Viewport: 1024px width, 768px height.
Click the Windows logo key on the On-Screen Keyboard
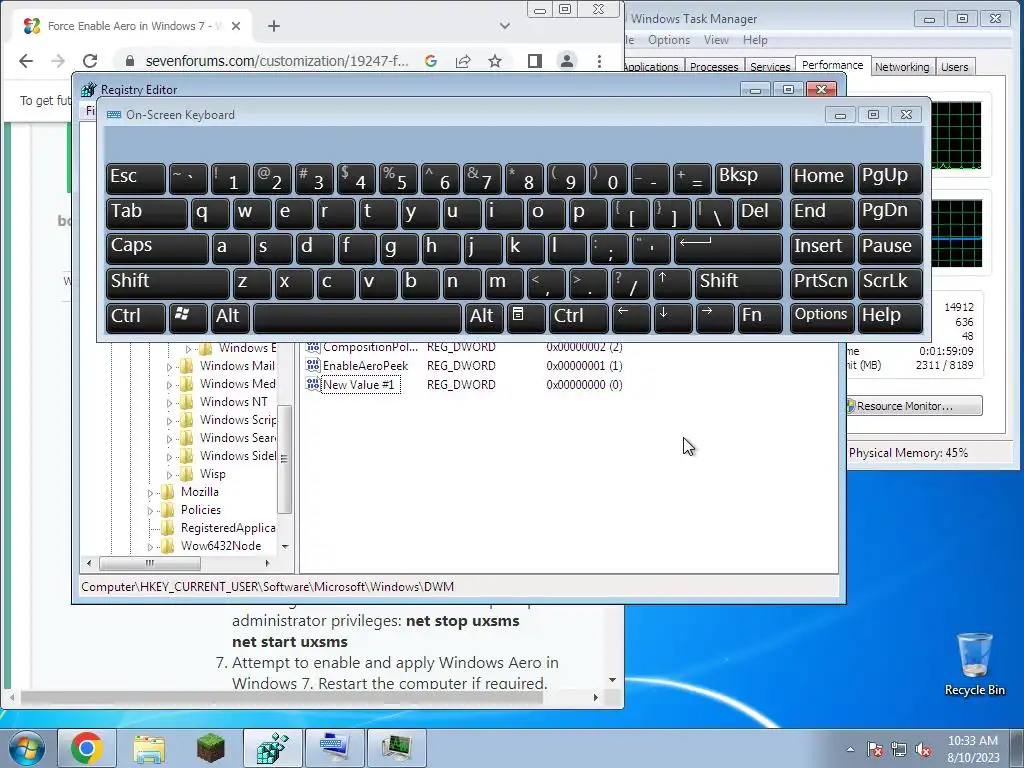click(x=188, y=317)
